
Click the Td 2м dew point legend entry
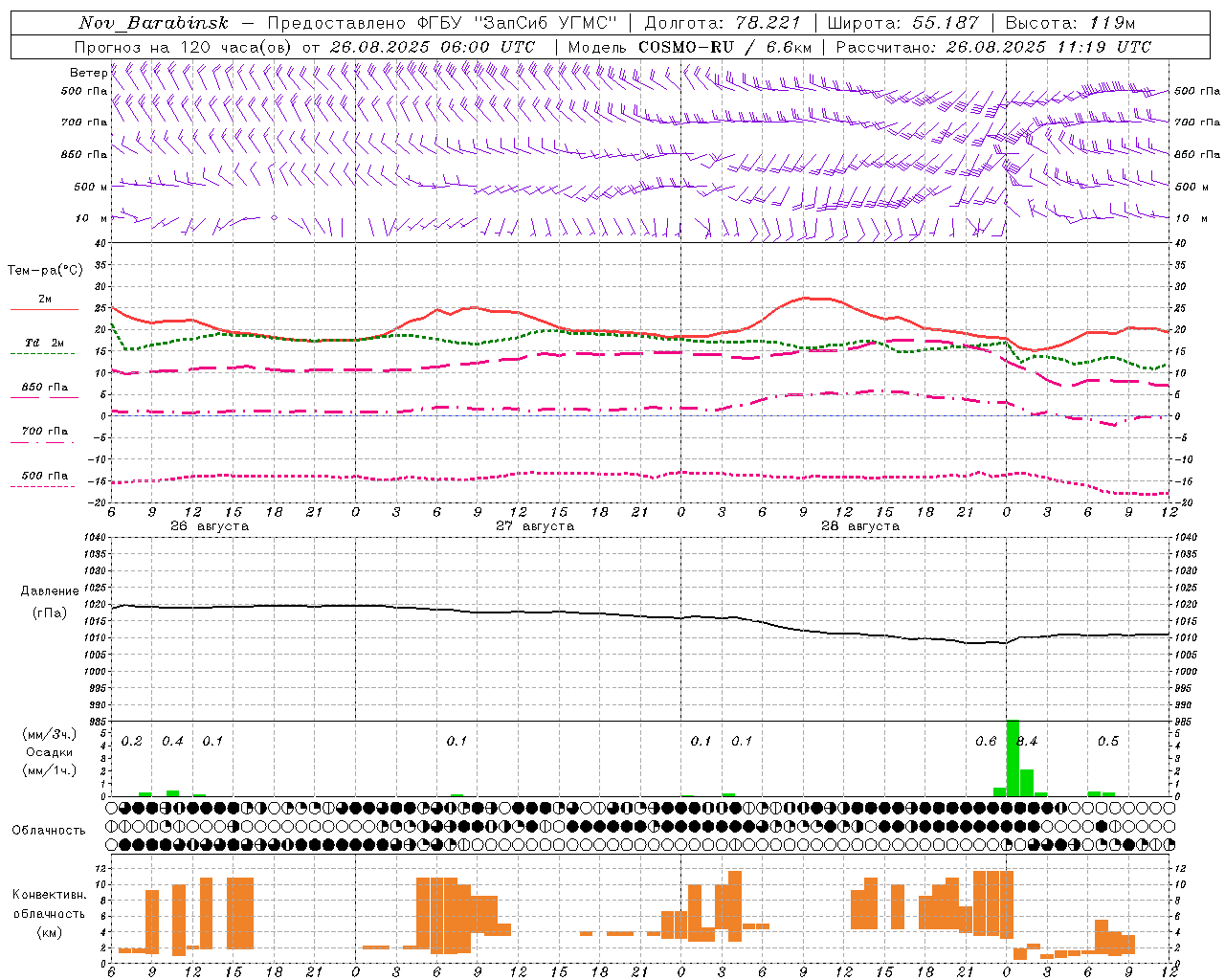[x=44, y=343]
